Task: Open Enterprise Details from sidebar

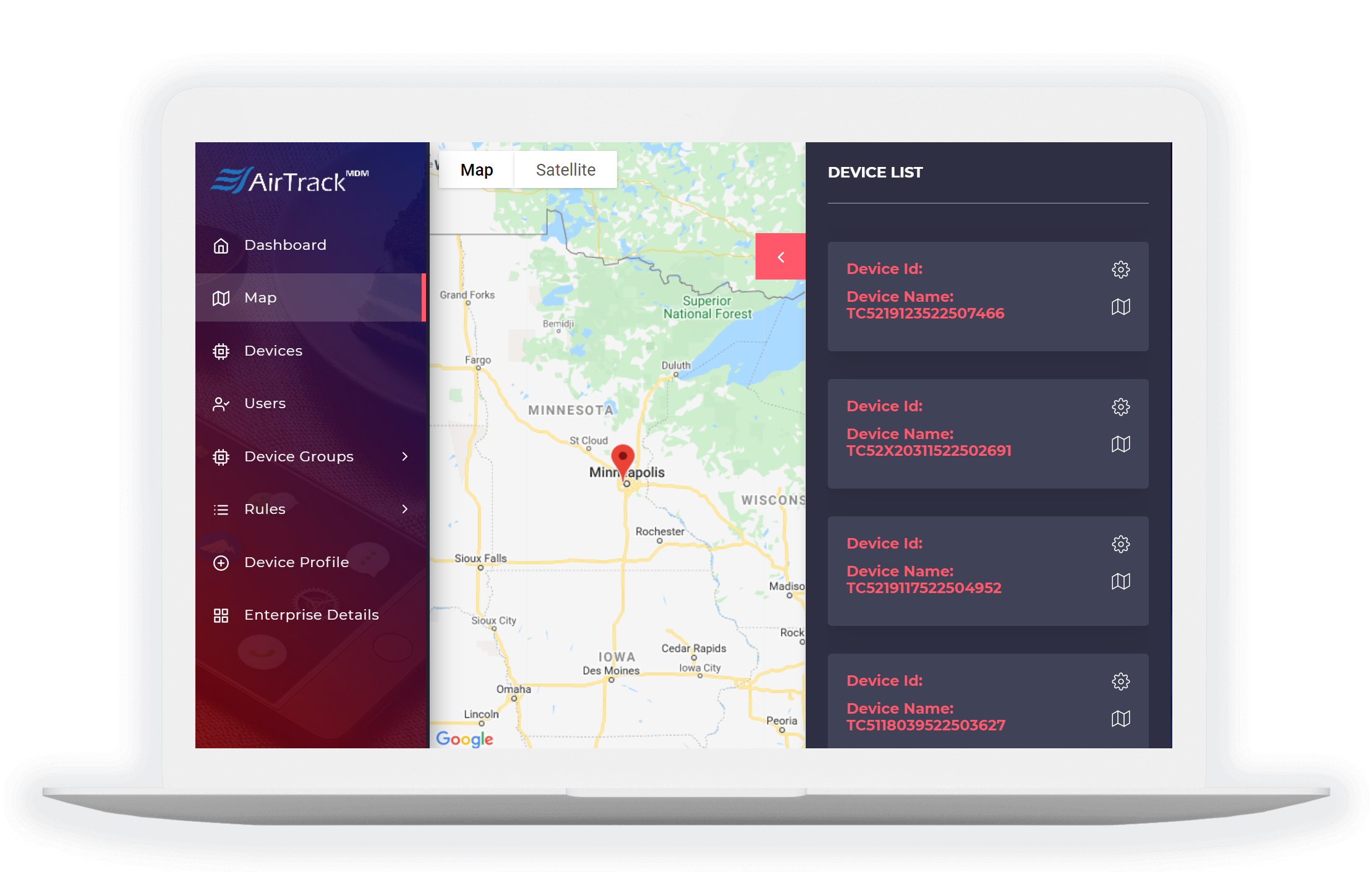Action: click(x=310, y=615)
